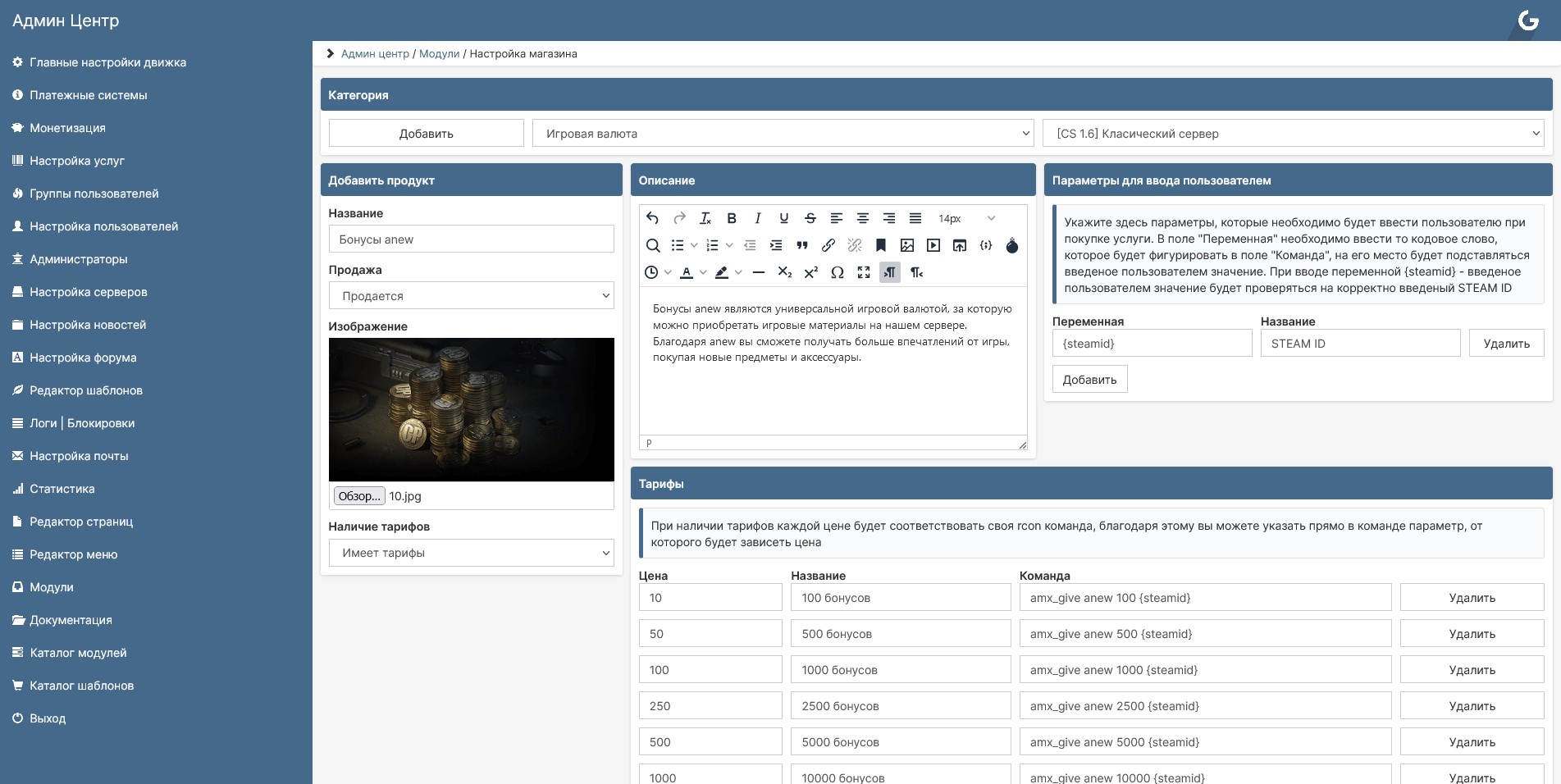
Task: Click the 'Бонусы anew' name input field
Action: tap(471, 239)
